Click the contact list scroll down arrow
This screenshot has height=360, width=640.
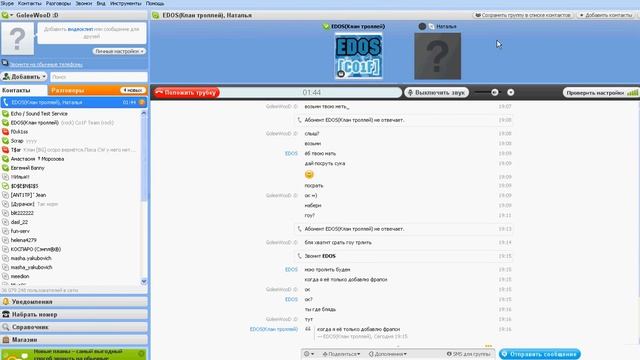[x=144, y=282]
